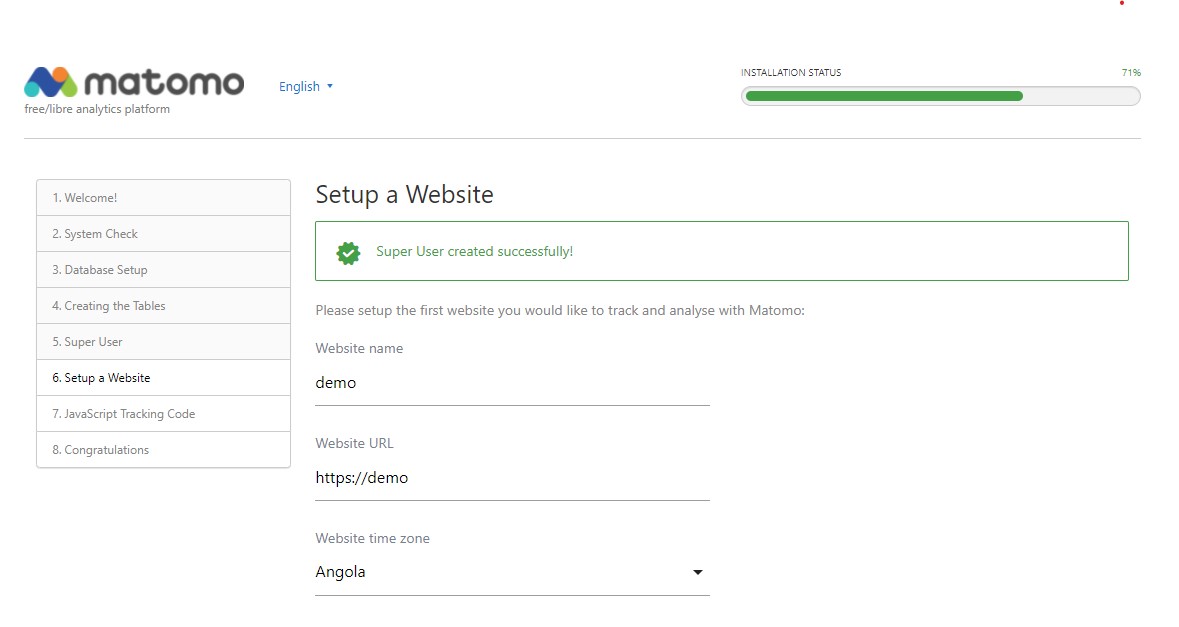This screenshot has width=1179, height=627.
Task: Select the Setup a Website step
Action: click(163, 378)
